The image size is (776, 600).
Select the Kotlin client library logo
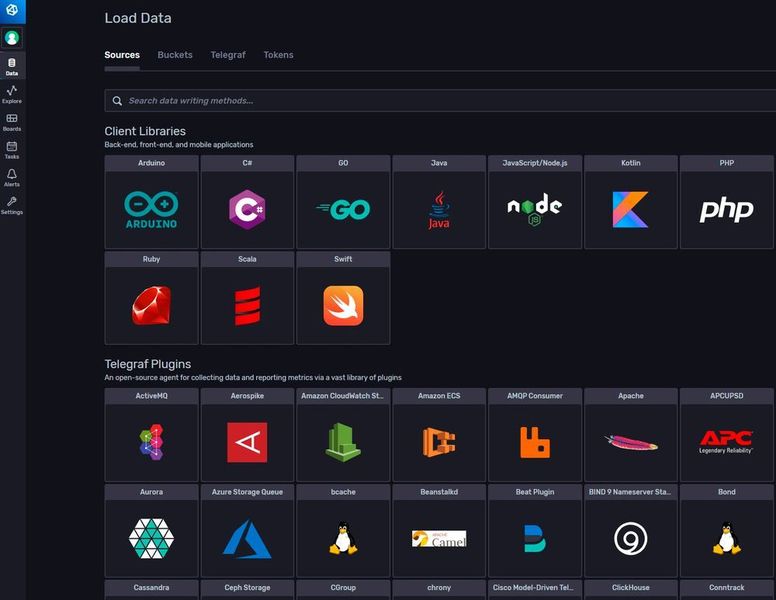pos(630,210)
